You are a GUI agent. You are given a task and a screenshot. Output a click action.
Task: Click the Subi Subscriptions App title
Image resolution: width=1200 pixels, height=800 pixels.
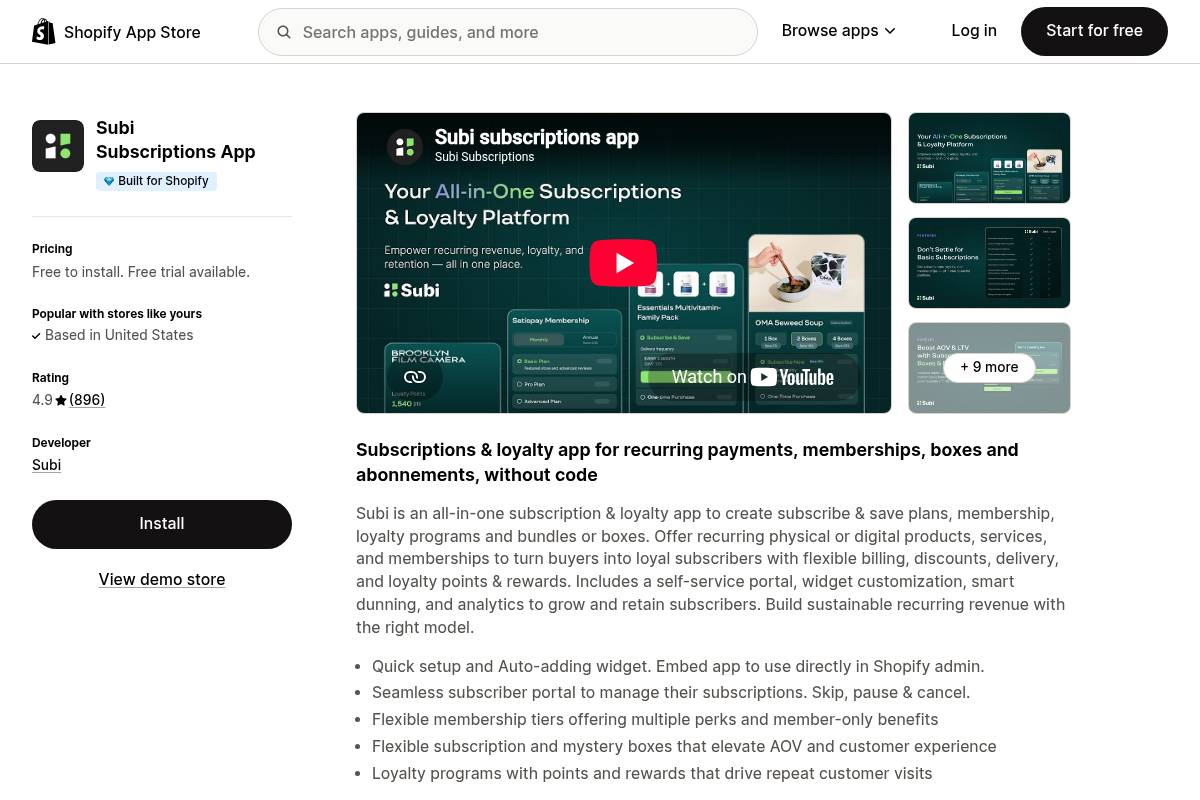[x=176, y=140]
